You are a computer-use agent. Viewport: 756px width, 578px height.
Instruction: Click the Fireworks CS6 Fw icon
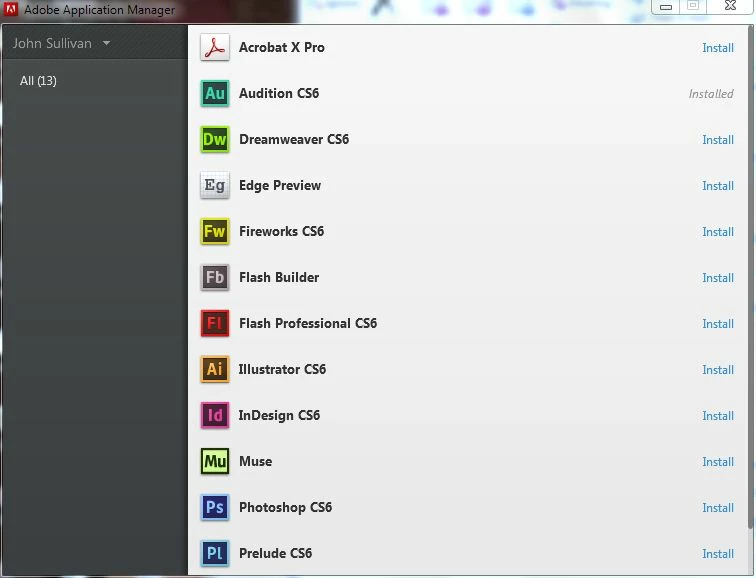215,231
